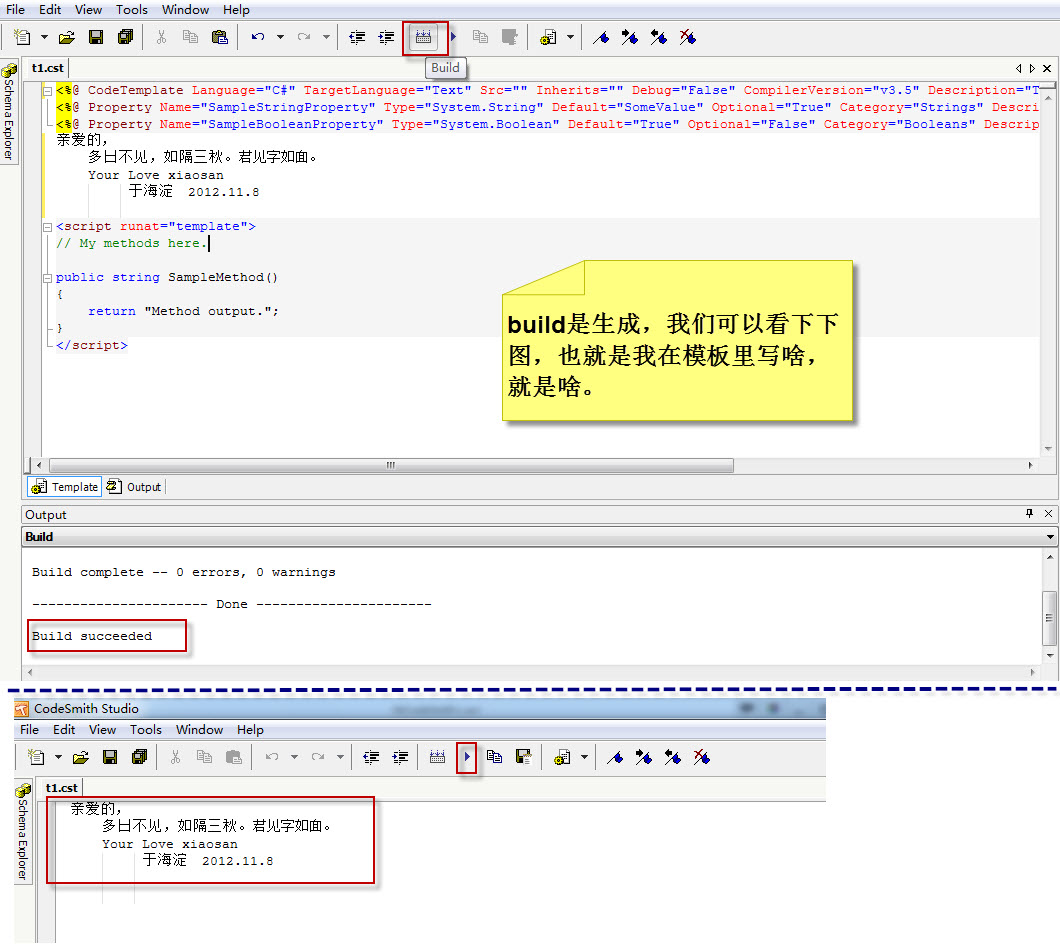Open the Tools menu in the top window
This screenshot has height=952, width=1060.
point(132,9)
